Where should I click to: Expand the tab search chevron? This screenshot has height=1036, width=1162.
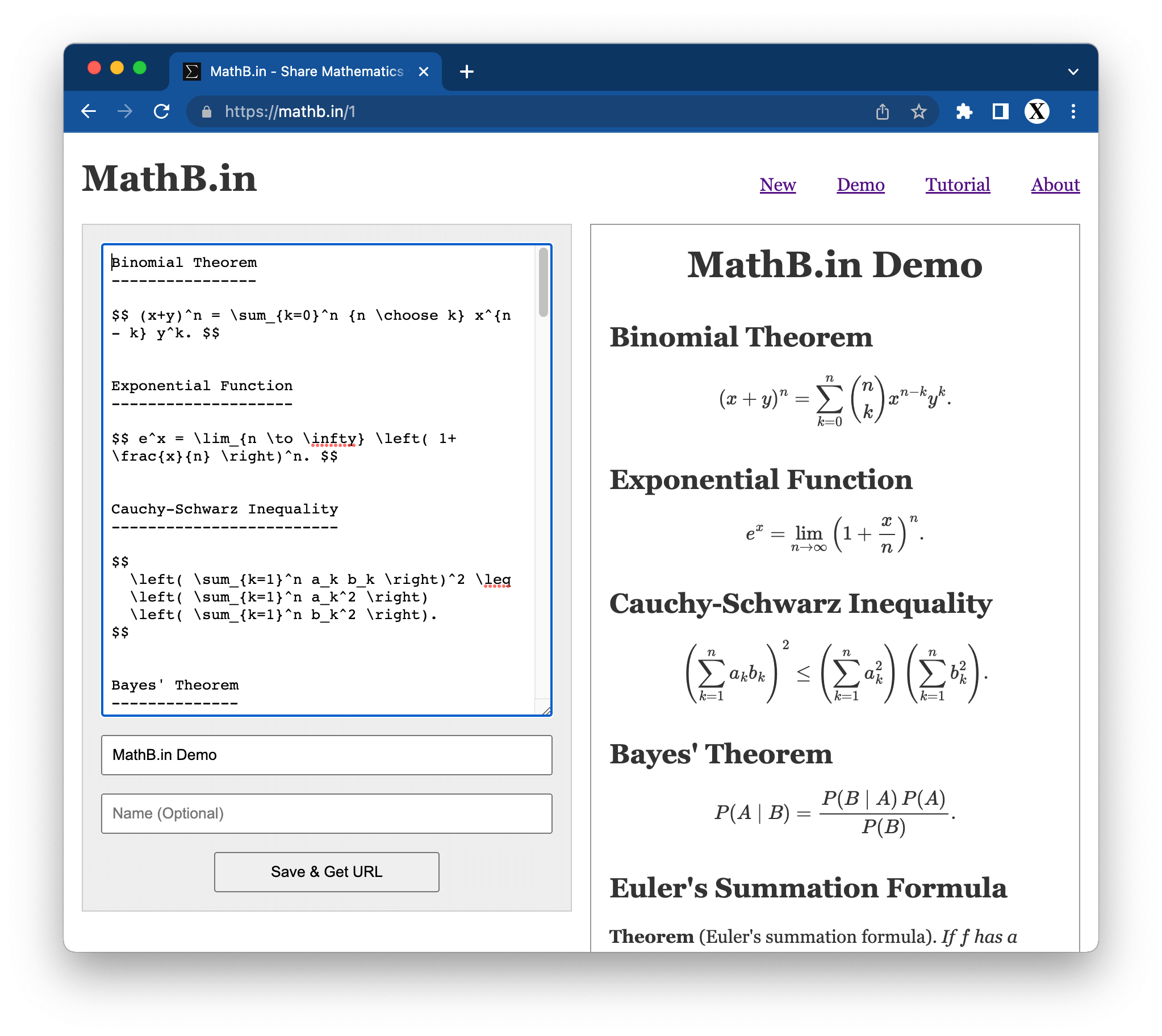coord(1073,72)
